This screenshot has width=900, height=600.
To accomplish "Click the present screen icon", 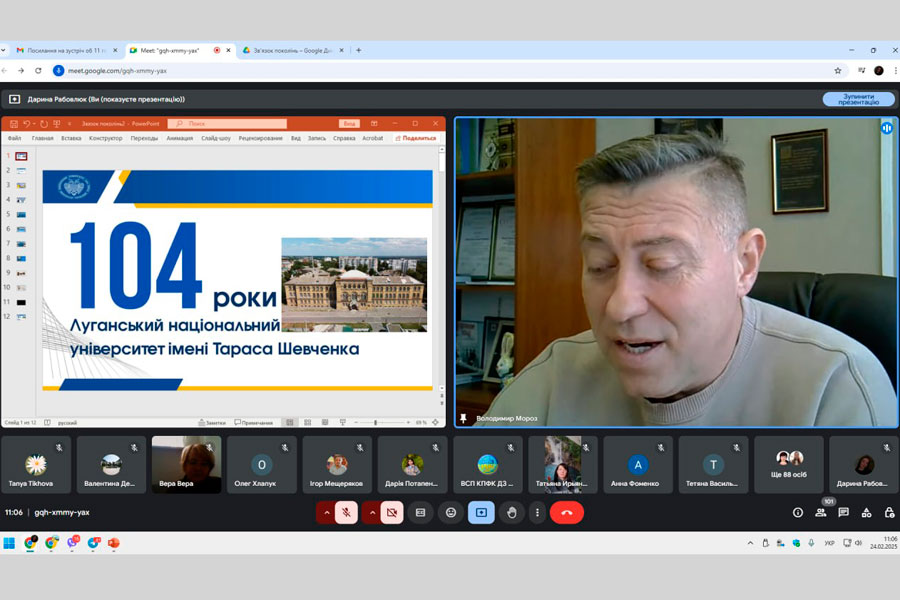I will point(481,512).
